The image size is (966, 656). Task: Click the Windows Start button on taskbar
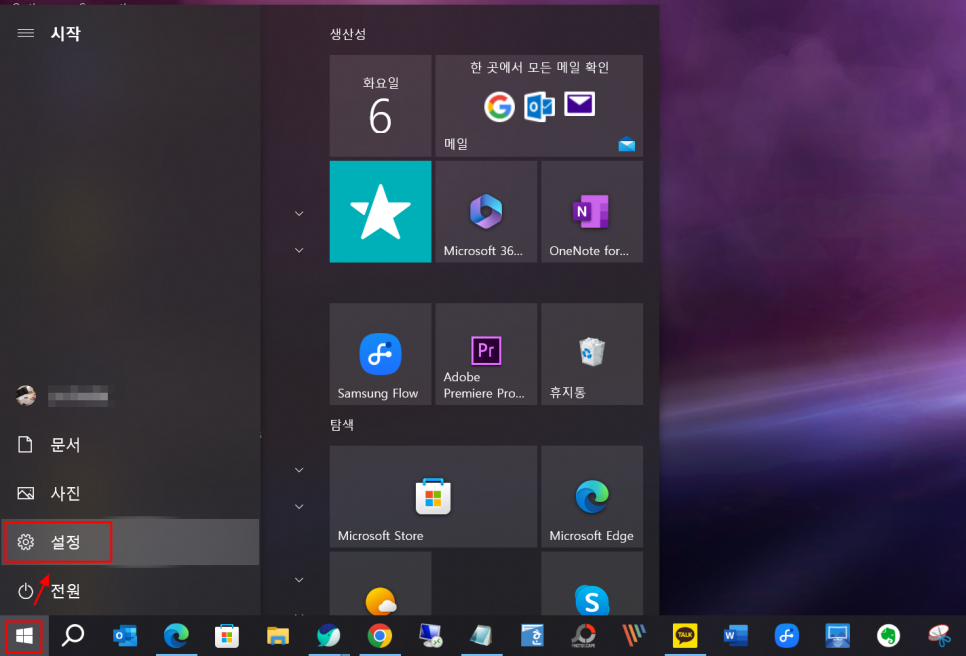[x=24, y=636]
